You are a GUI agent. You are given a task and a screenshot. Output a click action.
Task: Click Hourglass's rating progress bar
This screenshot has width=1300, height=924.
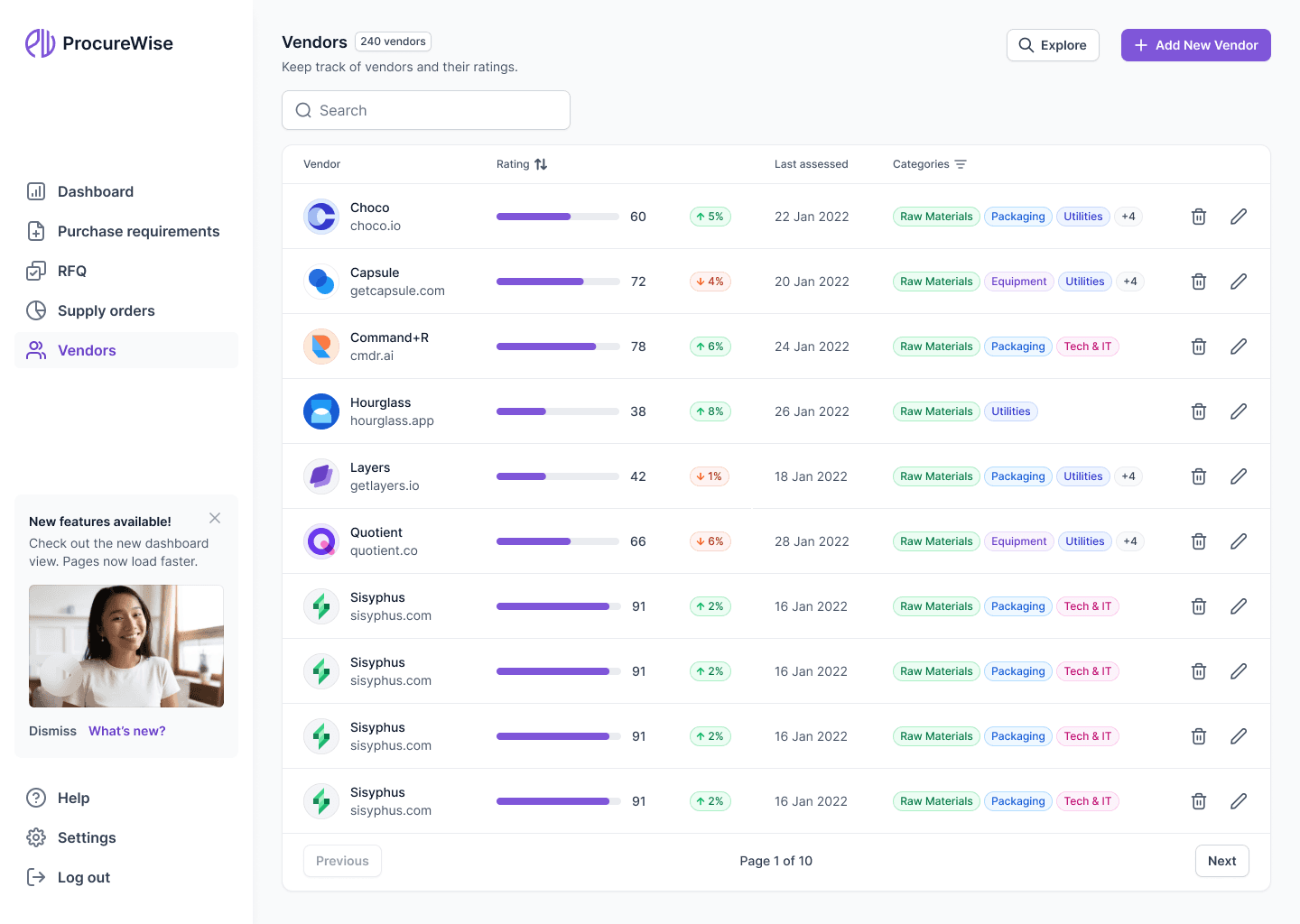click(558, 411)
